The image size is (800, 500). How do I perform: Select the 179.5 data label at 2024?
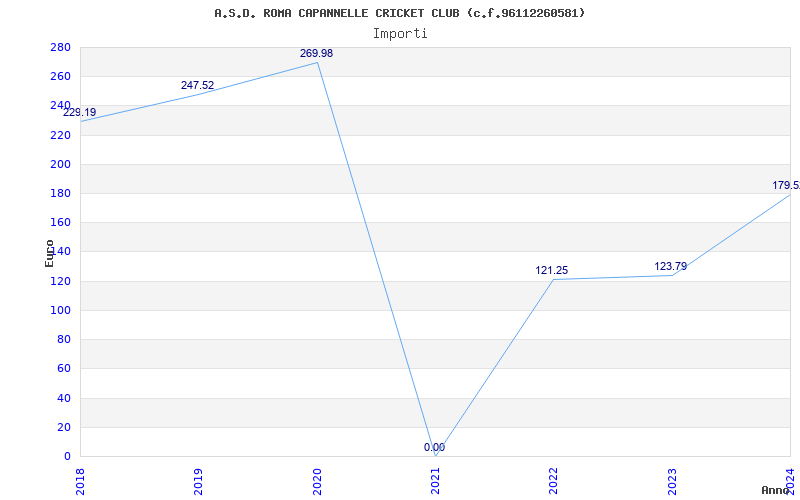click(786, 185)
